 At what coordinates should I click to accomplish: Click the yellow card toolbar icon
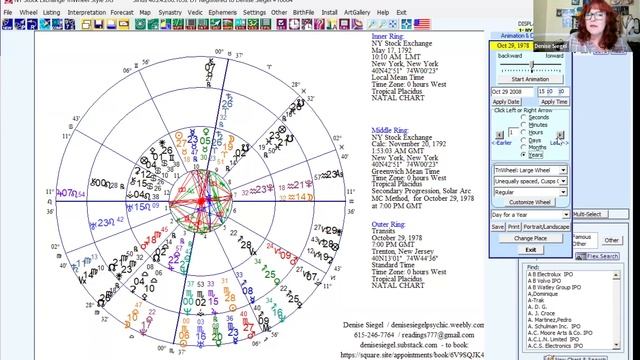pos(124,24)
